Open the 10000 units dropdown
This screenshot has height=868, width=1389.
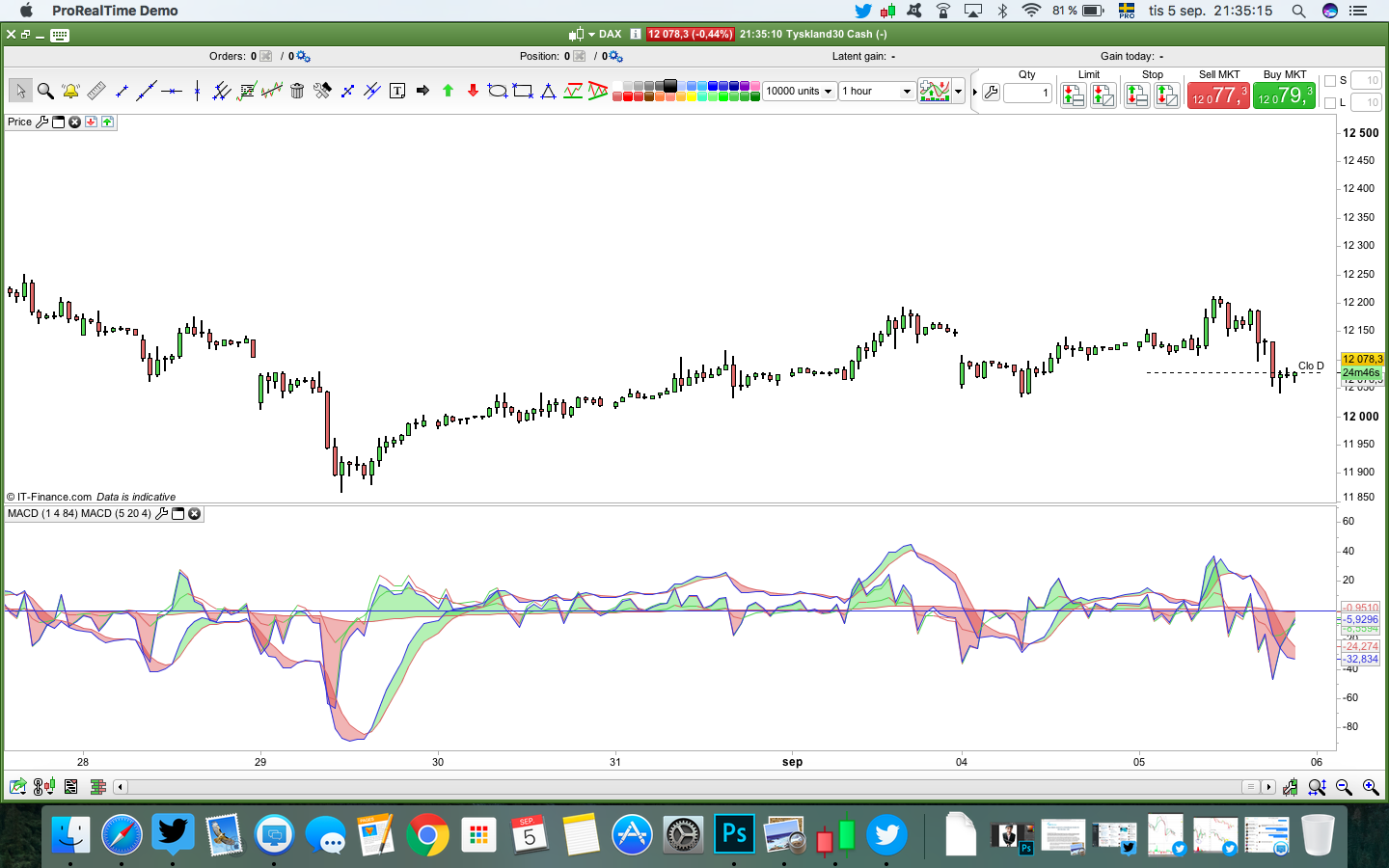tap(800, 91)
